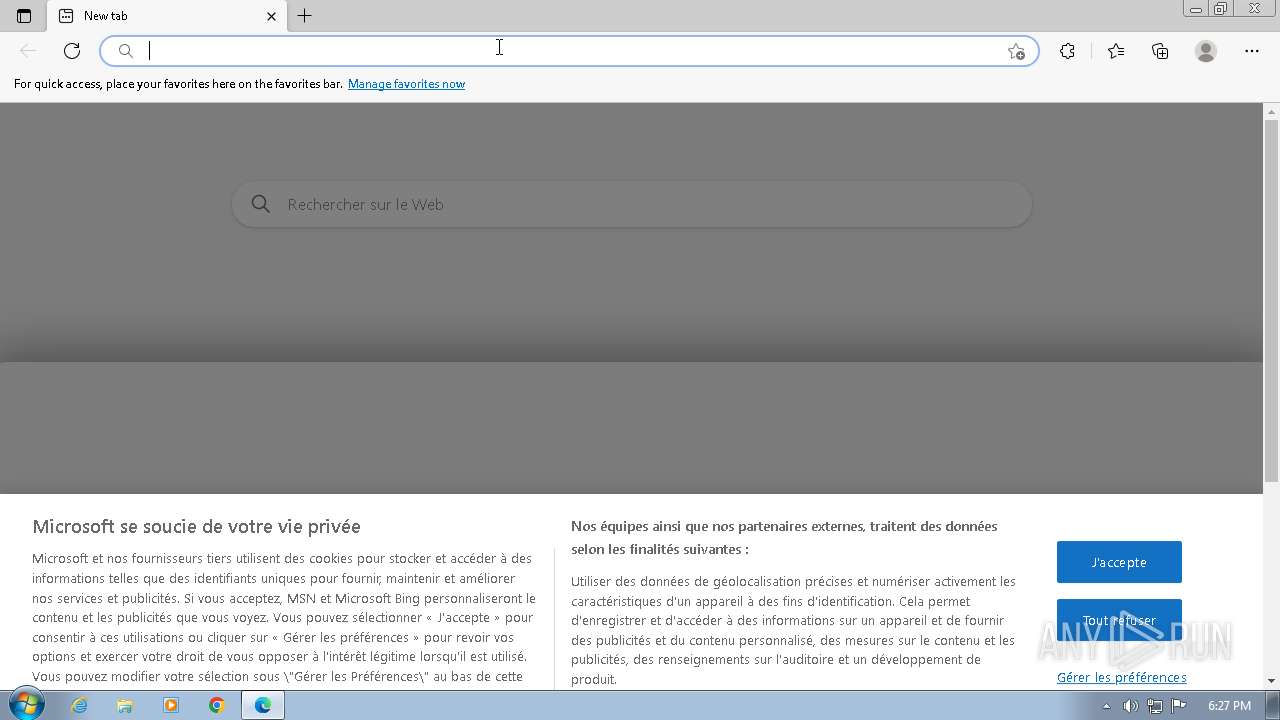Click the back navigation arrow

tap(28, 51)
